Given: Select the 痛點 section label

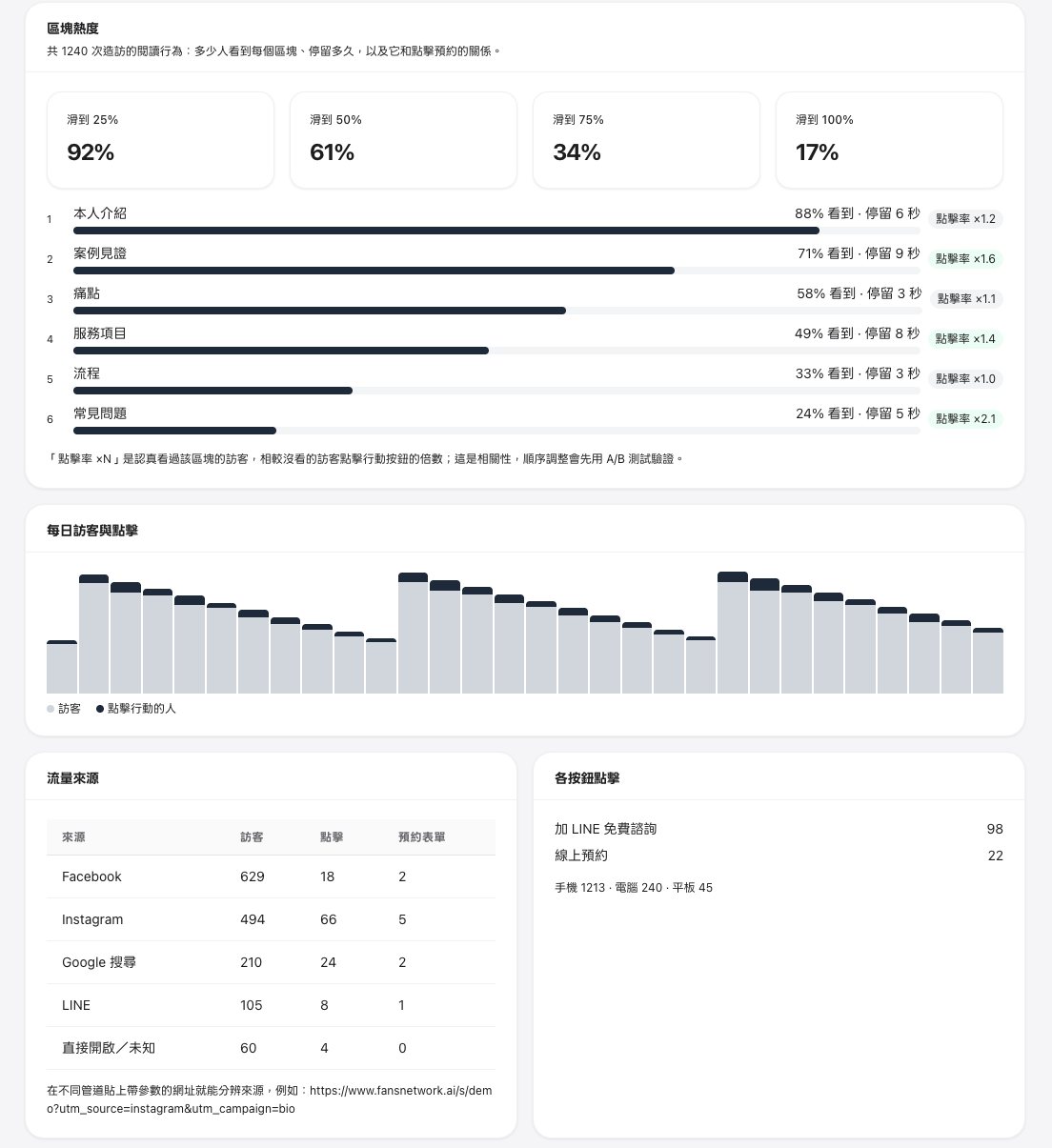Looking at the screenshot, I should tap(87, 293).
